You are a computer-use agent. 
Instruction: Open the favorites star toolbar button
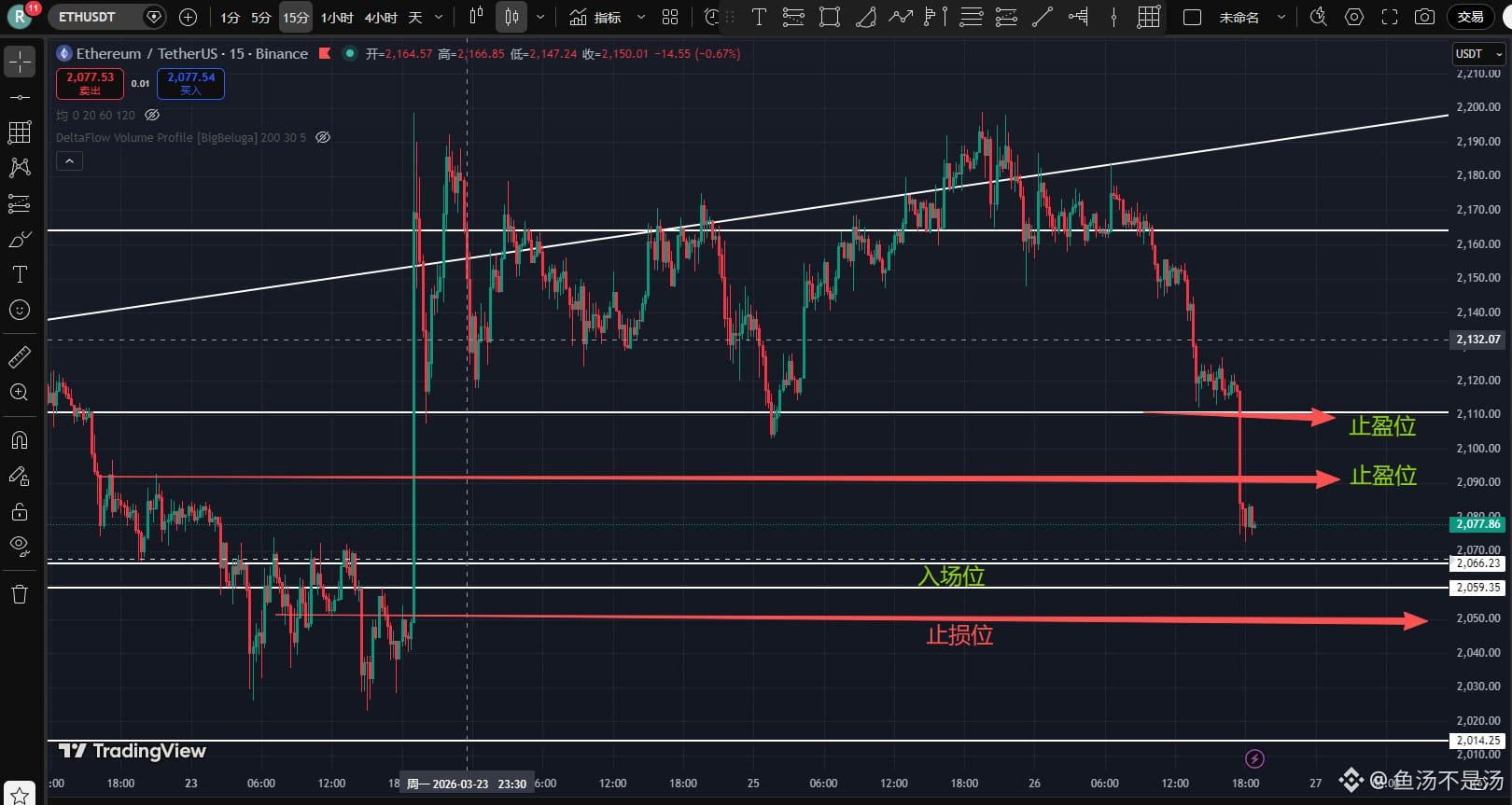click(20, 794)
